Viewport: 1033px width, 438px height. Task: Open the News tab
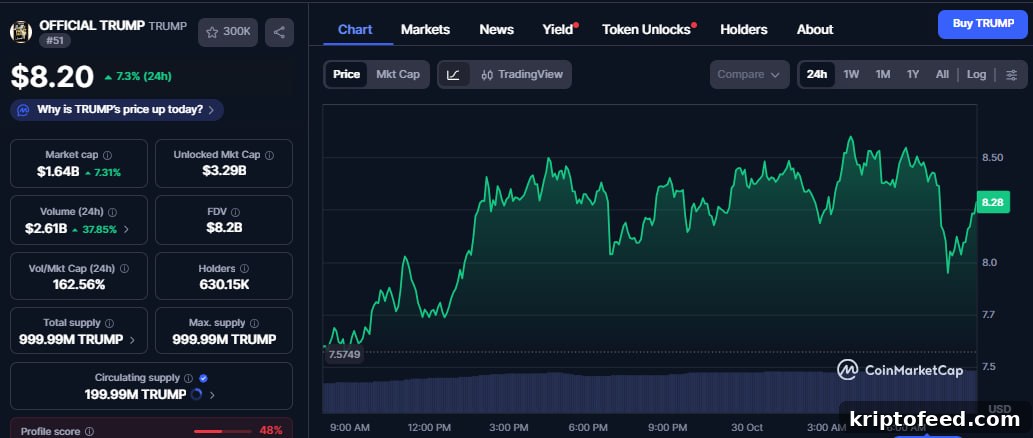click(497, 30)
